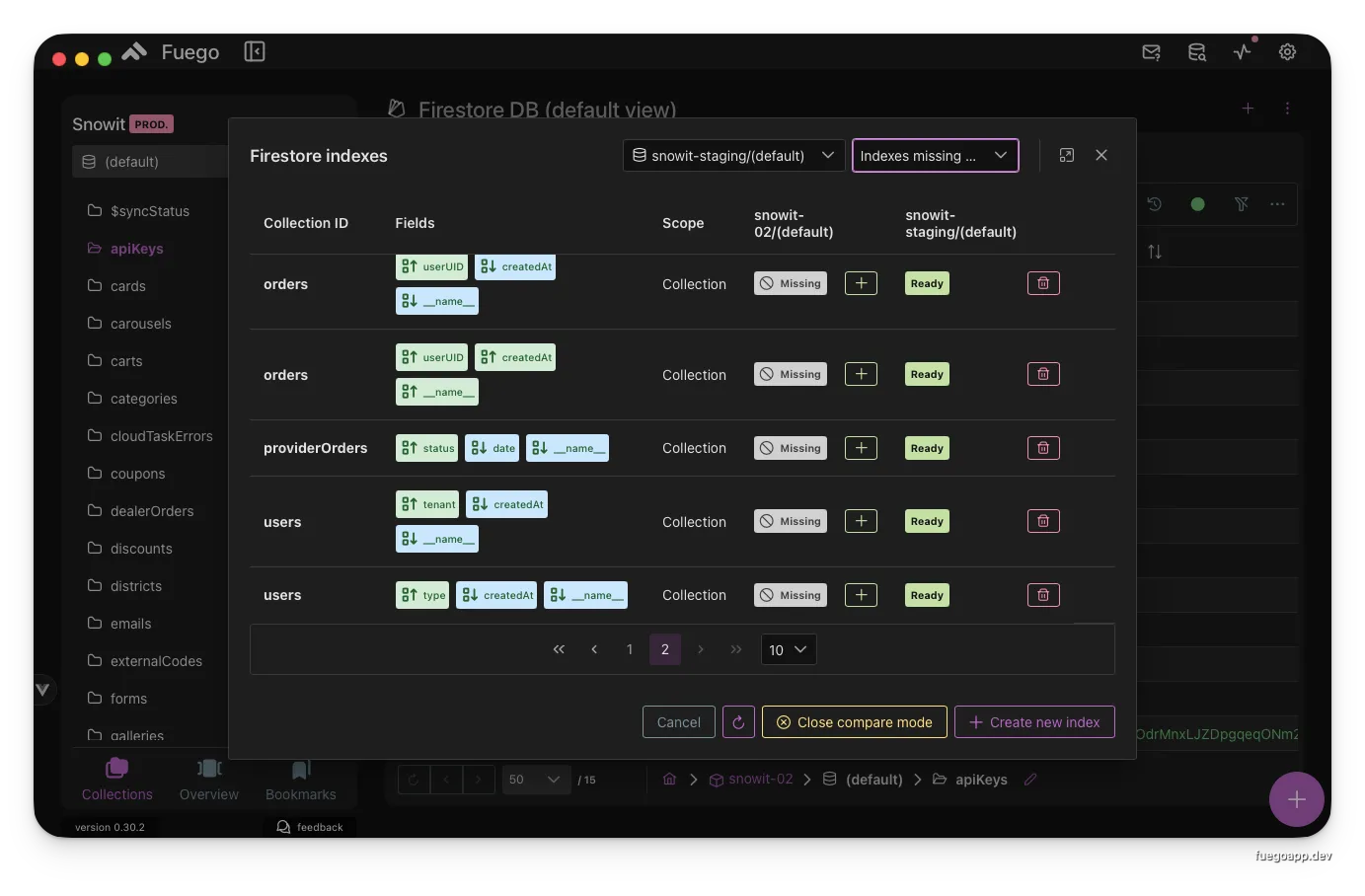This screenshot has width=1365, height=896.
Task: Delete the providerOrders index with trash icon
Action: [x=1043, y=448]
